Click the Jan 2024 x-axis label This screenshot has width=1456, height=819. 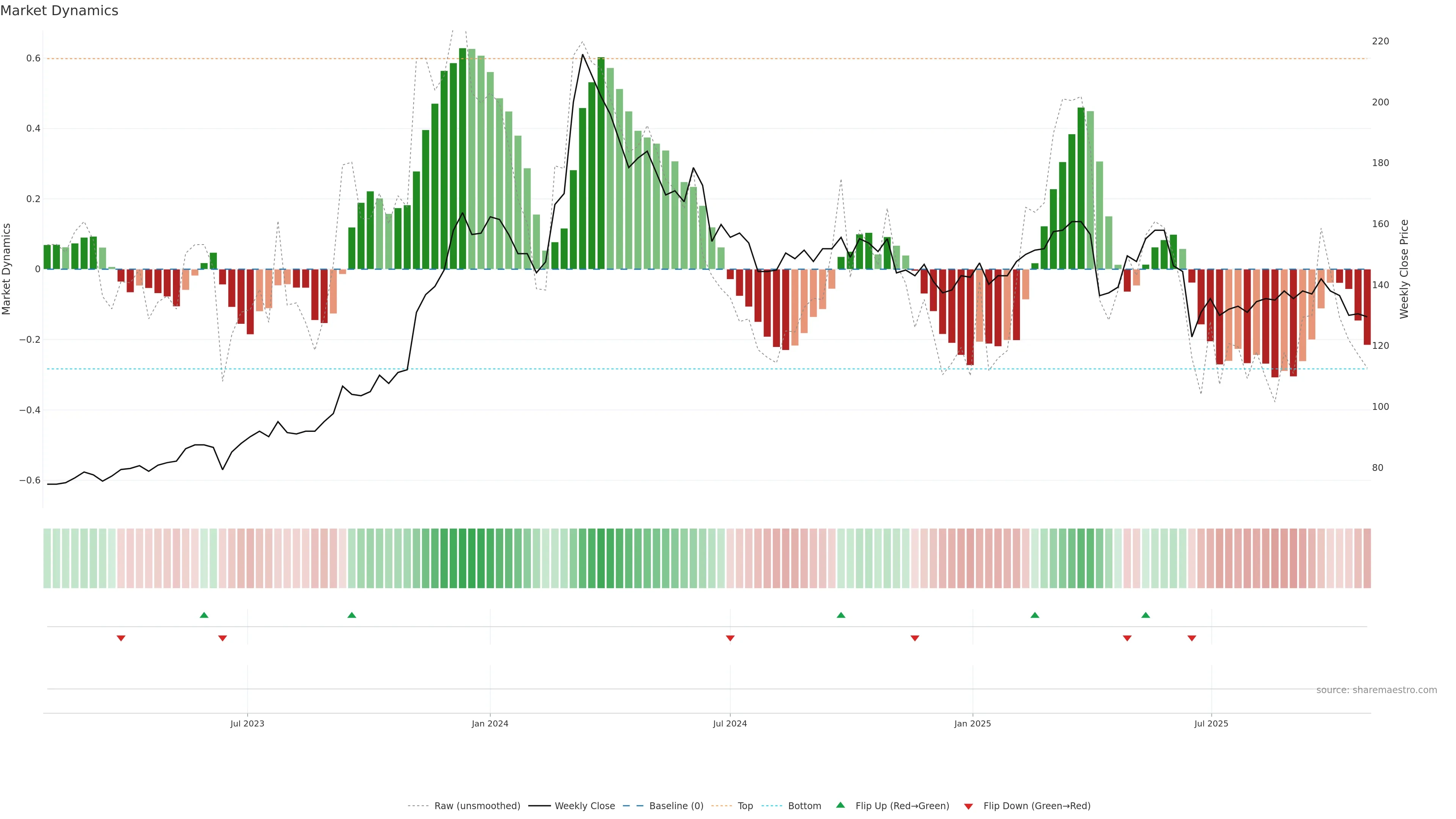(x=490, y=723)
